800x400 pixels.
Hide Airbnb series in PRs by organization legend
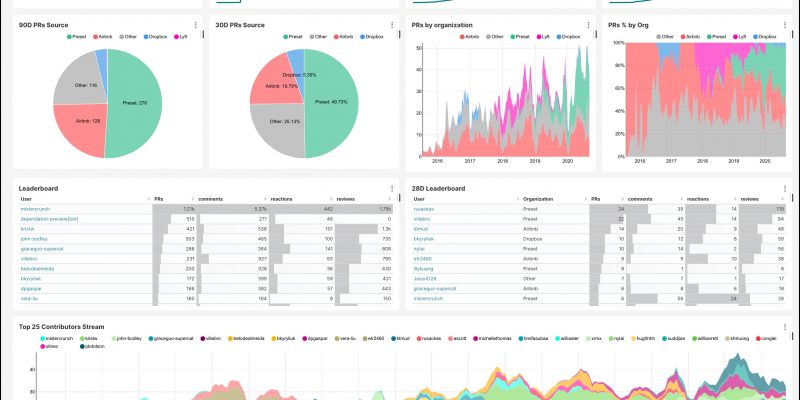coord(470,37)
